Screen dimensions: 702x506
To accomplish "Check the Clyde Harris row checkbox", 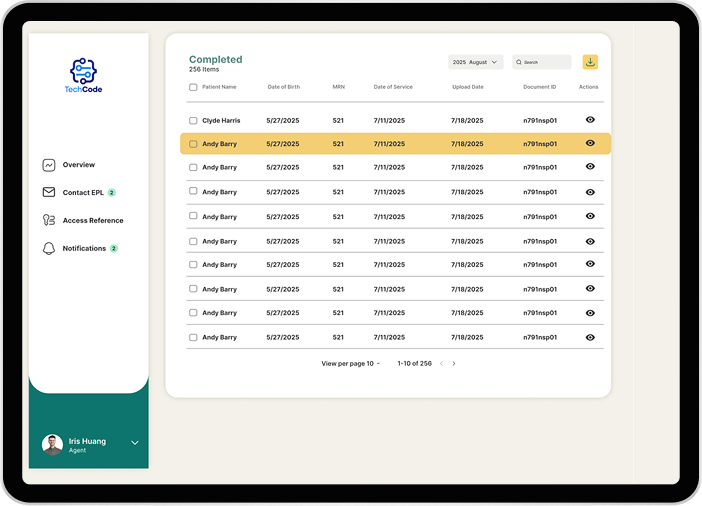I will pos(193,120).
